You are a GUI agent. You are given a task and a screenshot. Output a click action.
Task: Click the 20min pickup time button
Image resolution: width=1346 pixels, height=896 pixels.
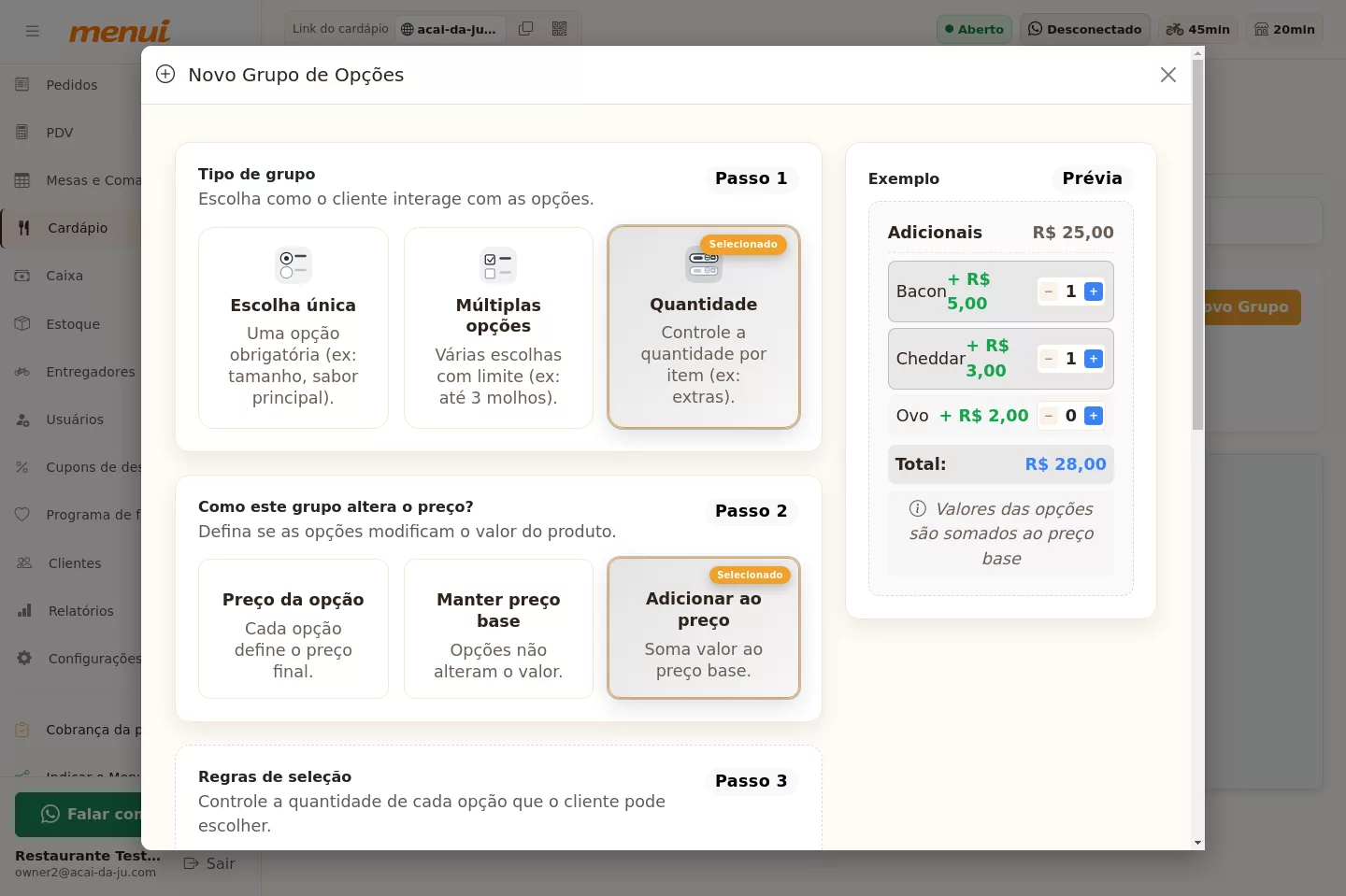1284,29
